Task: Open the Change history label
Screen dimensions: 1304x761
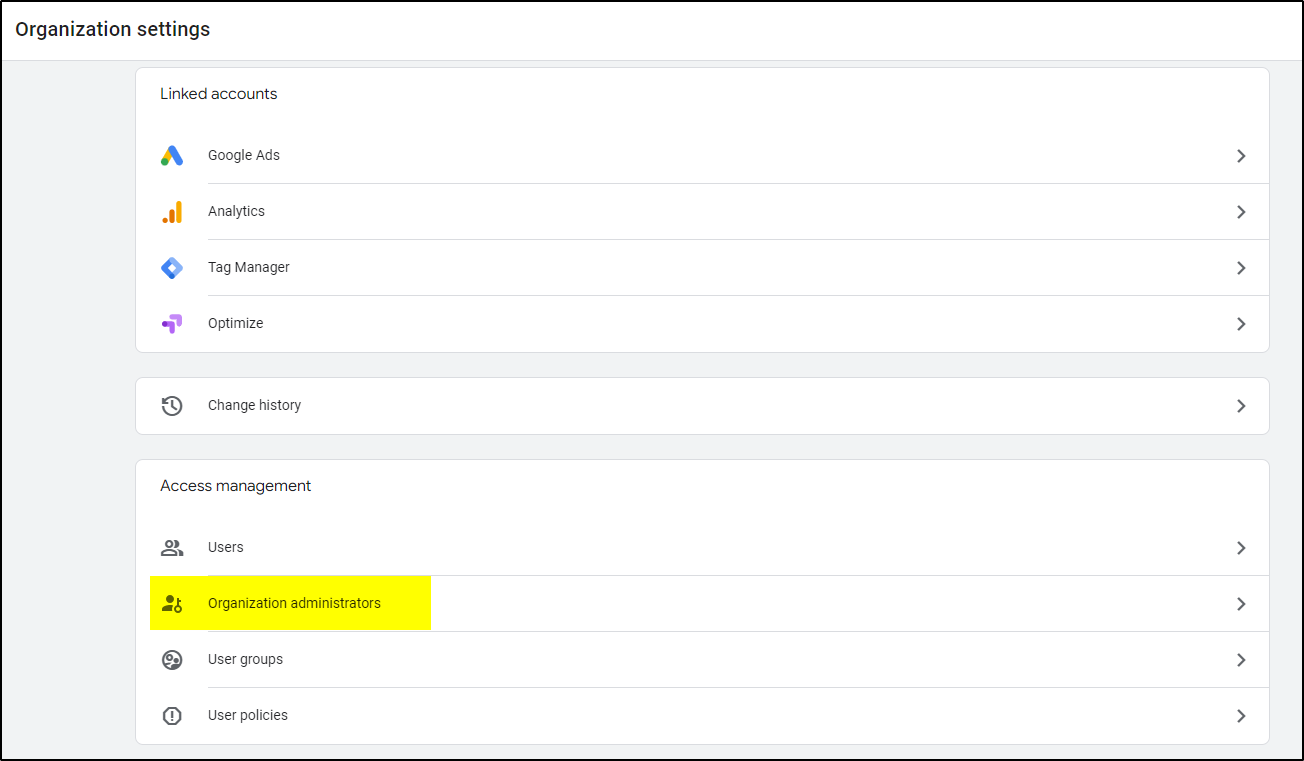Action: pyautogui.click(x=254, y=406)
